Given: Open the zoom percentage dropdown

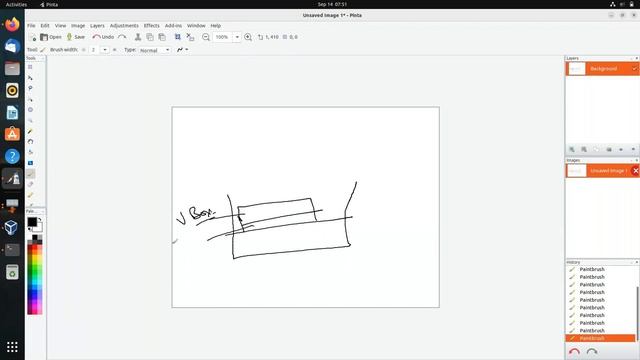Looking at the screenshot, I should tap(237, 37).
